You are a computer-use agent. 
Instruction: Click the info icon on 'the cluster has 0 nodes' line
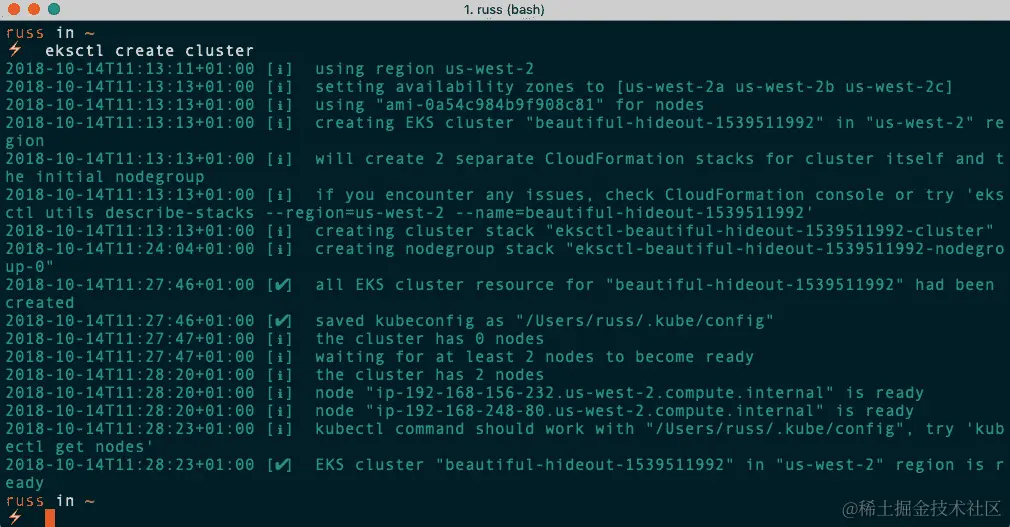coord(280,339)
